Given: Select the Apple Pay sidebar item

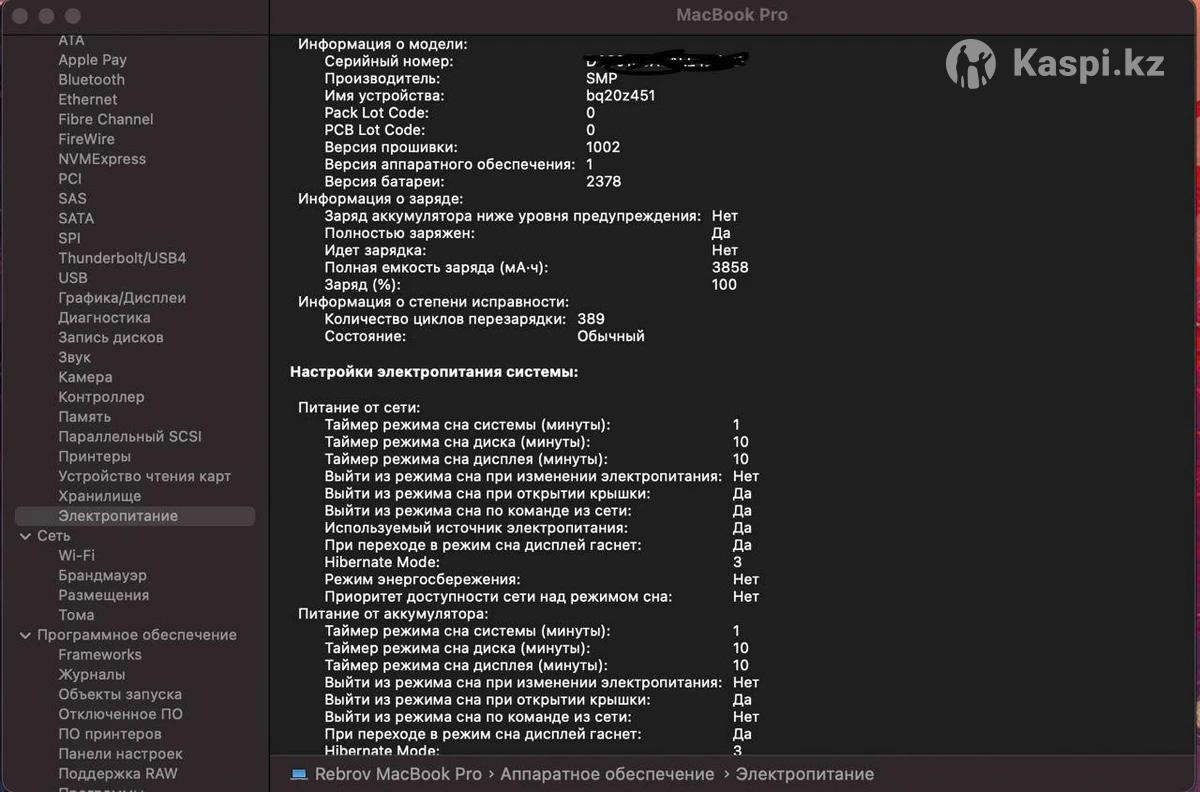Looking at the screenshot, I should point(92,60).
